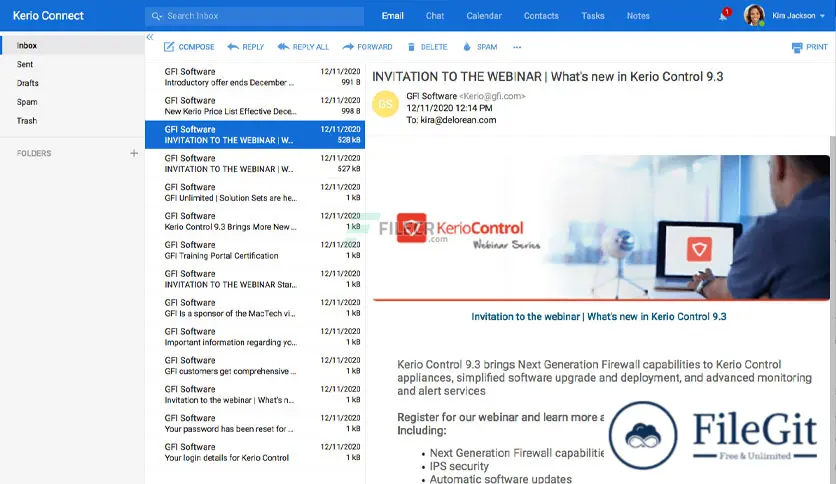This screenshot has height=484, width=836.
Task: Click the sender address Kerio@gfi.com
Action: 492,96
